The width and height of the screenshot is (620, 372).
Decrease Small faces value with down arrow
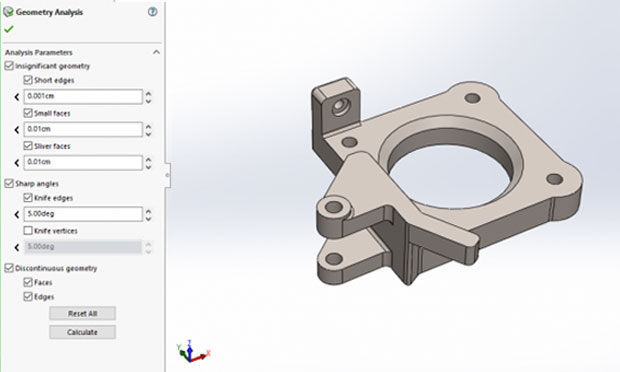tap(148, 133)
